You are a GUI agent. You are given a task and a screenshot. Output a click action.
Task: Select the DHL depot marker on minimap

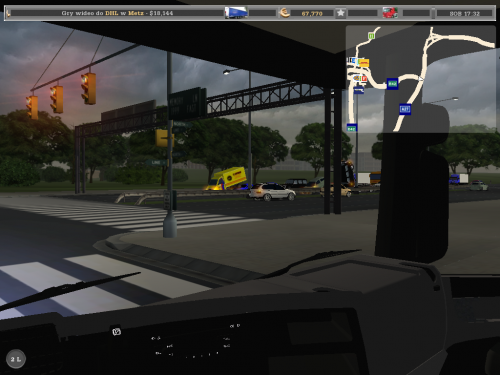(363, 62)
